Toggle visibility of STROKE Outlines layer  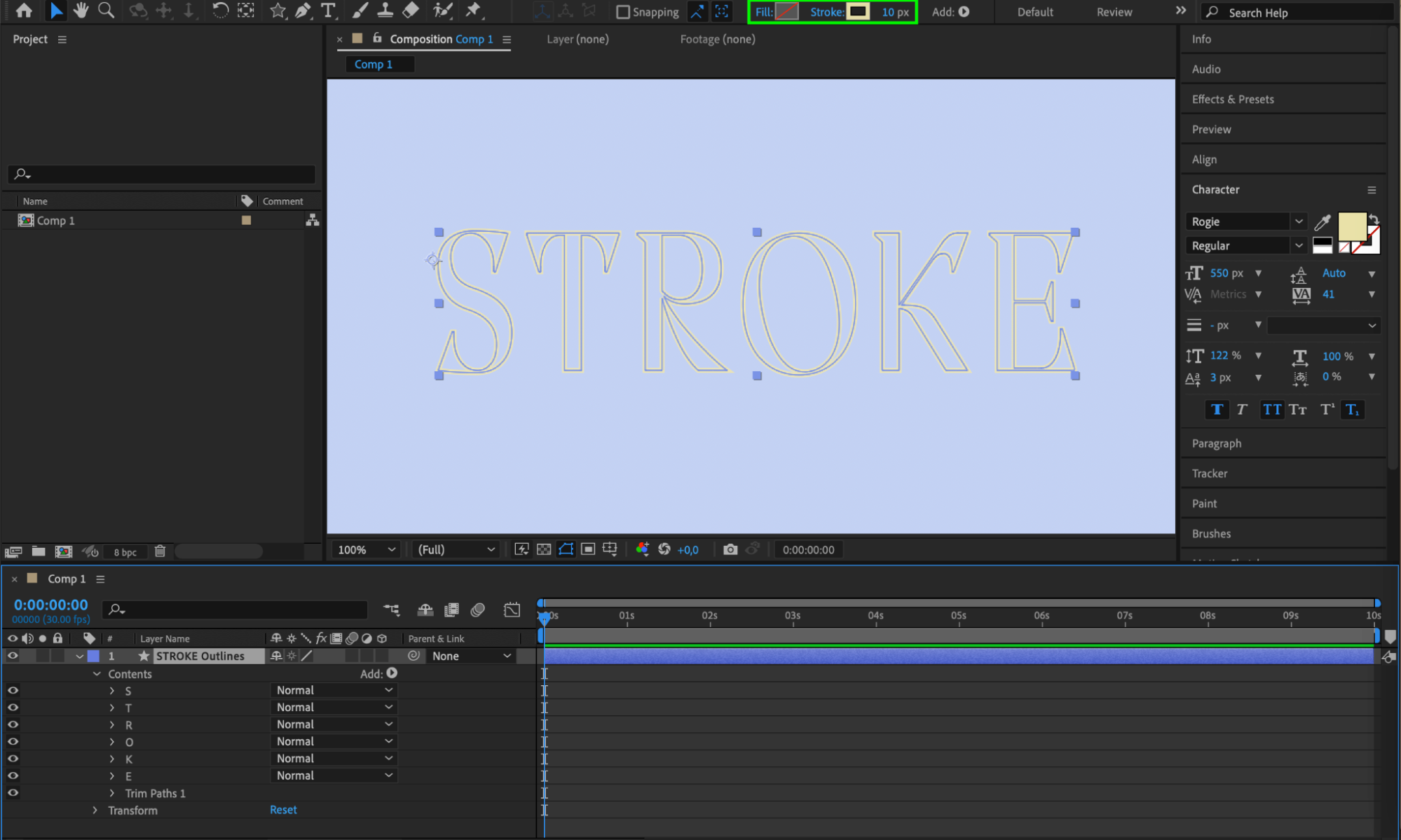[x=13, y=656]
